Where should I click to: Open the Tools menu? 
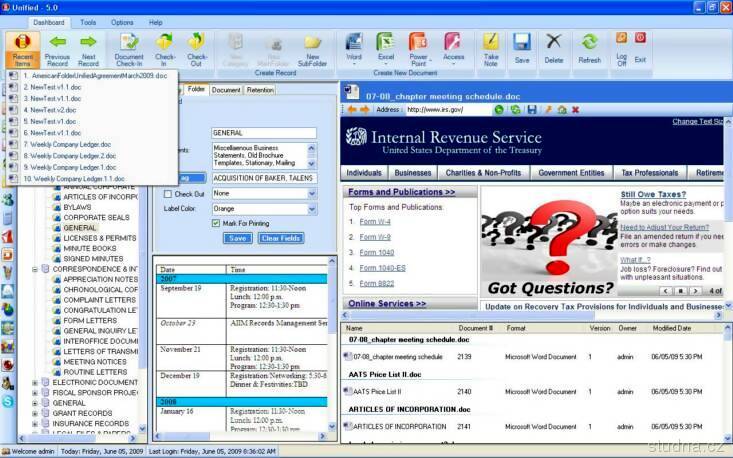pos(88,22)
